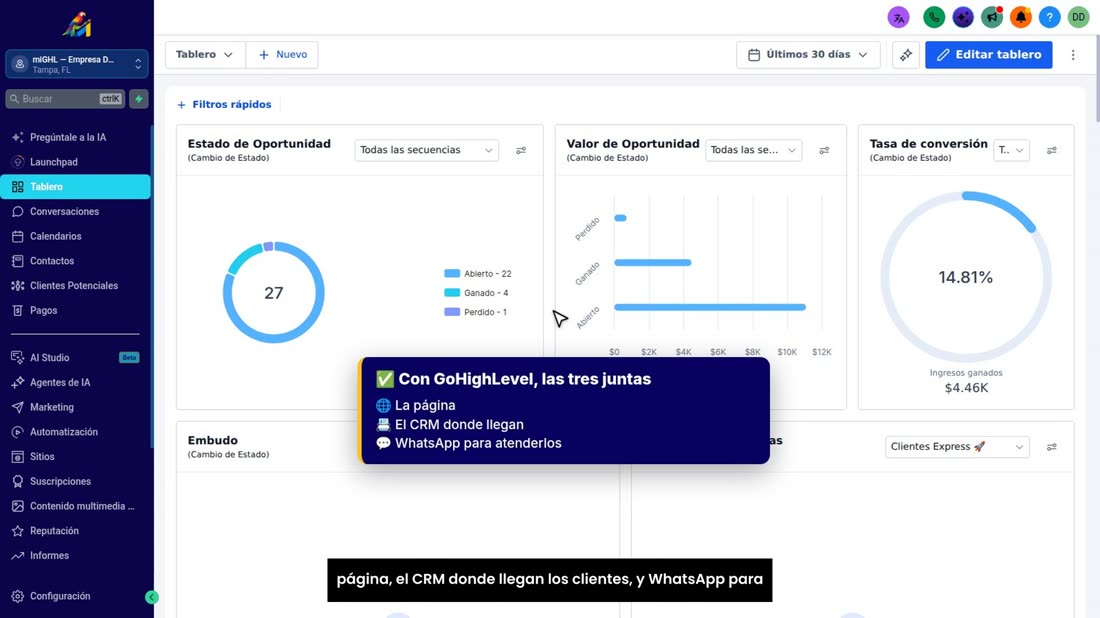Open Agentes de IA

75,382
